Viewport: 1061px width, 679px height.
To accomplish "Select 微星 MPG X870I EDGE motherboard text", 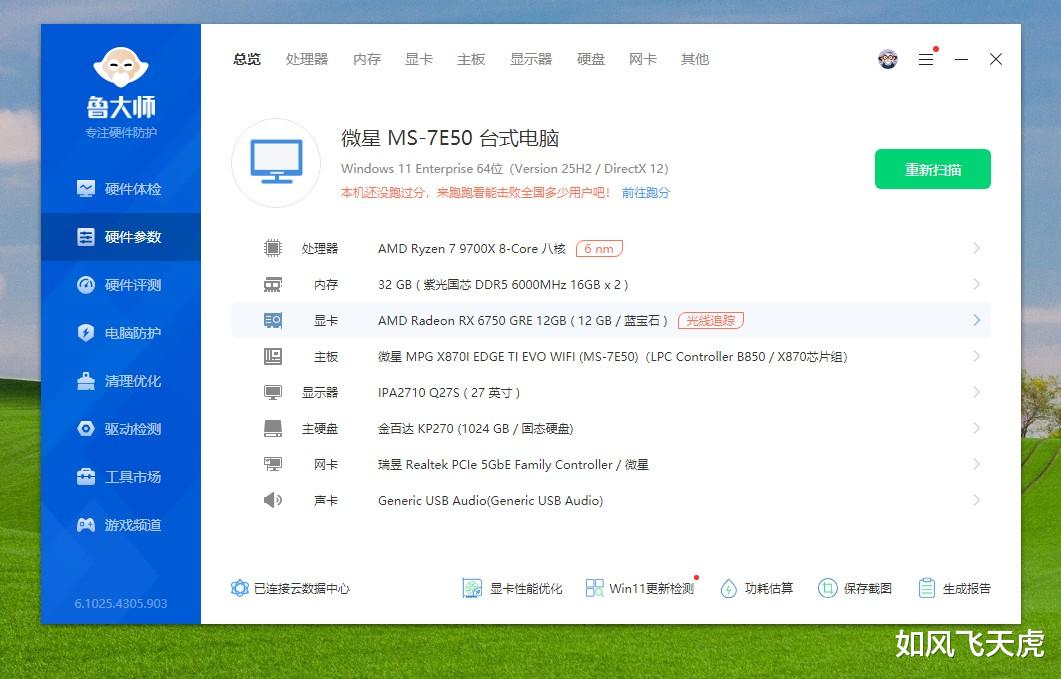I will coord(612,356).
